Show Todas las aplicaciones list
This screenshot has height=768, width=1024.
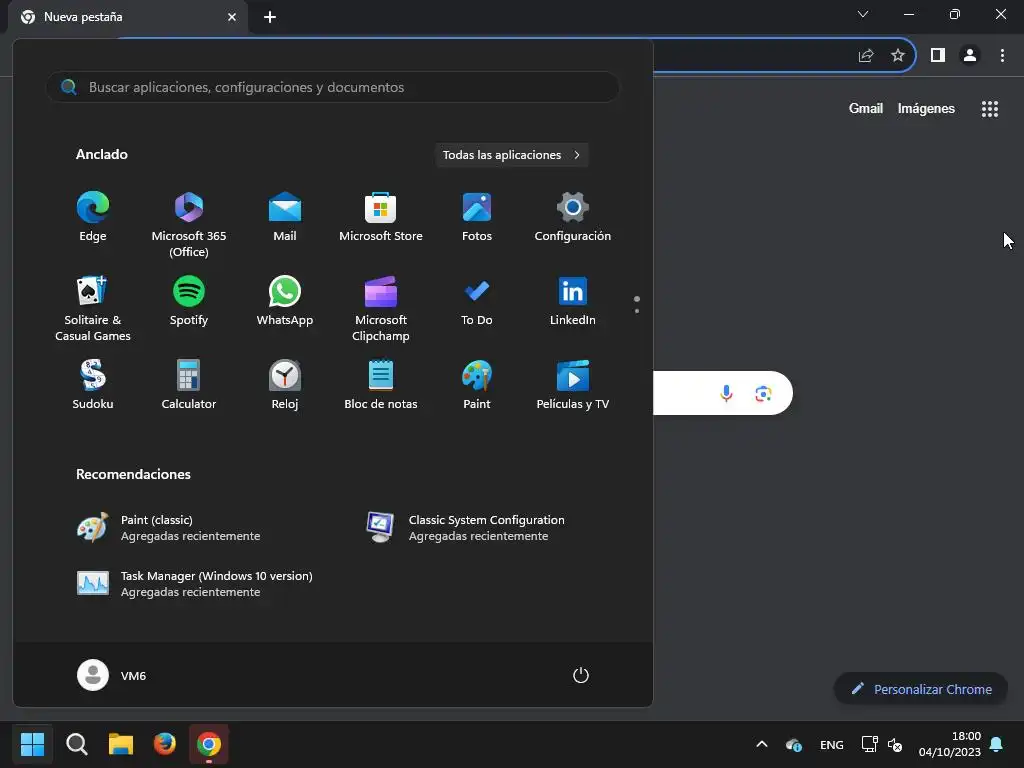pyautogui.click(x=512, y=155)
